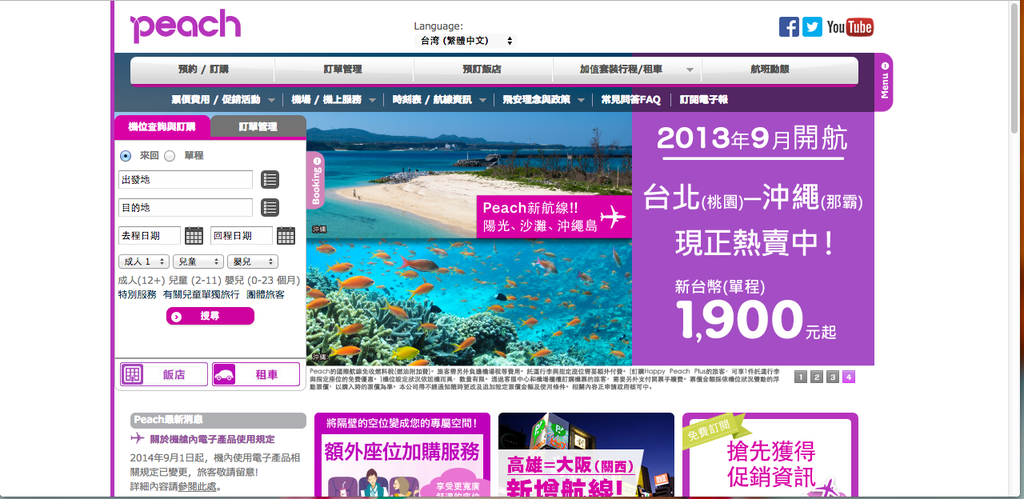Open 搶先獲得促銷資訊 promo card
Viewport: 1024px width, 499px height.
pyautogui.click(x=771, y=455)
